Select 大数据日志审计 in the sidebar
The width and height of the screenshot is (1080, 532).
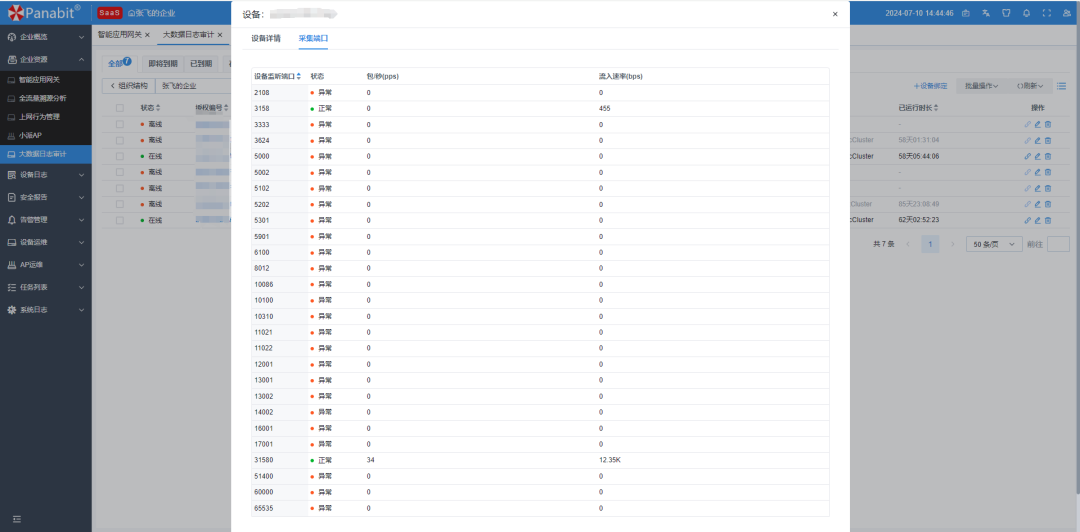(45, 154)
